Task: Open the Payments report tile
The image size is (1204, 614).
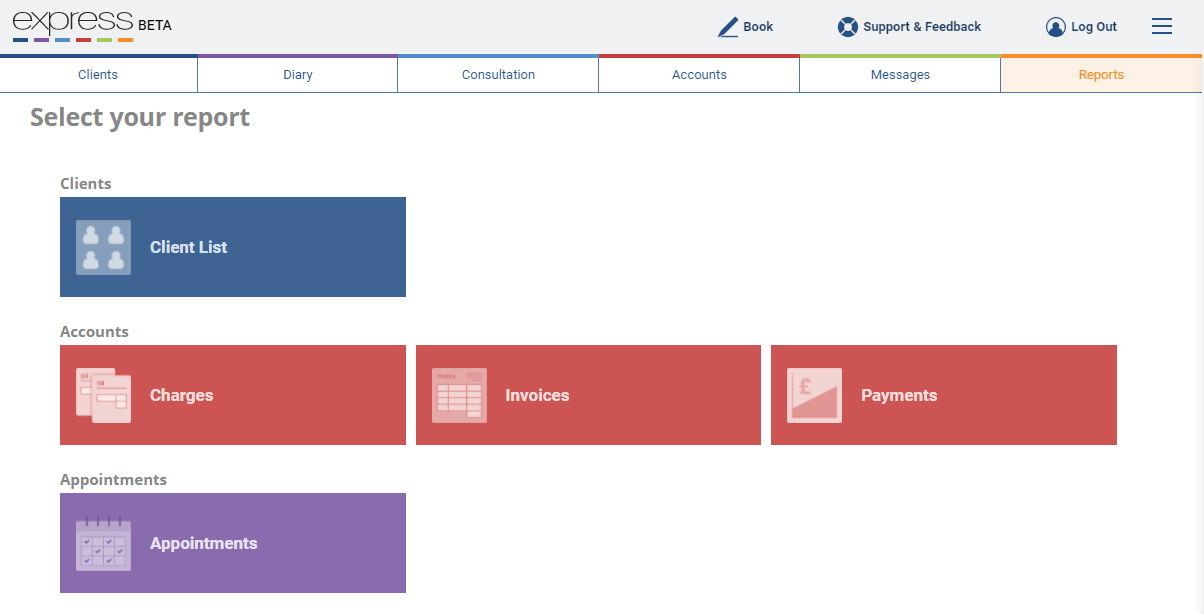Action: 944,395
